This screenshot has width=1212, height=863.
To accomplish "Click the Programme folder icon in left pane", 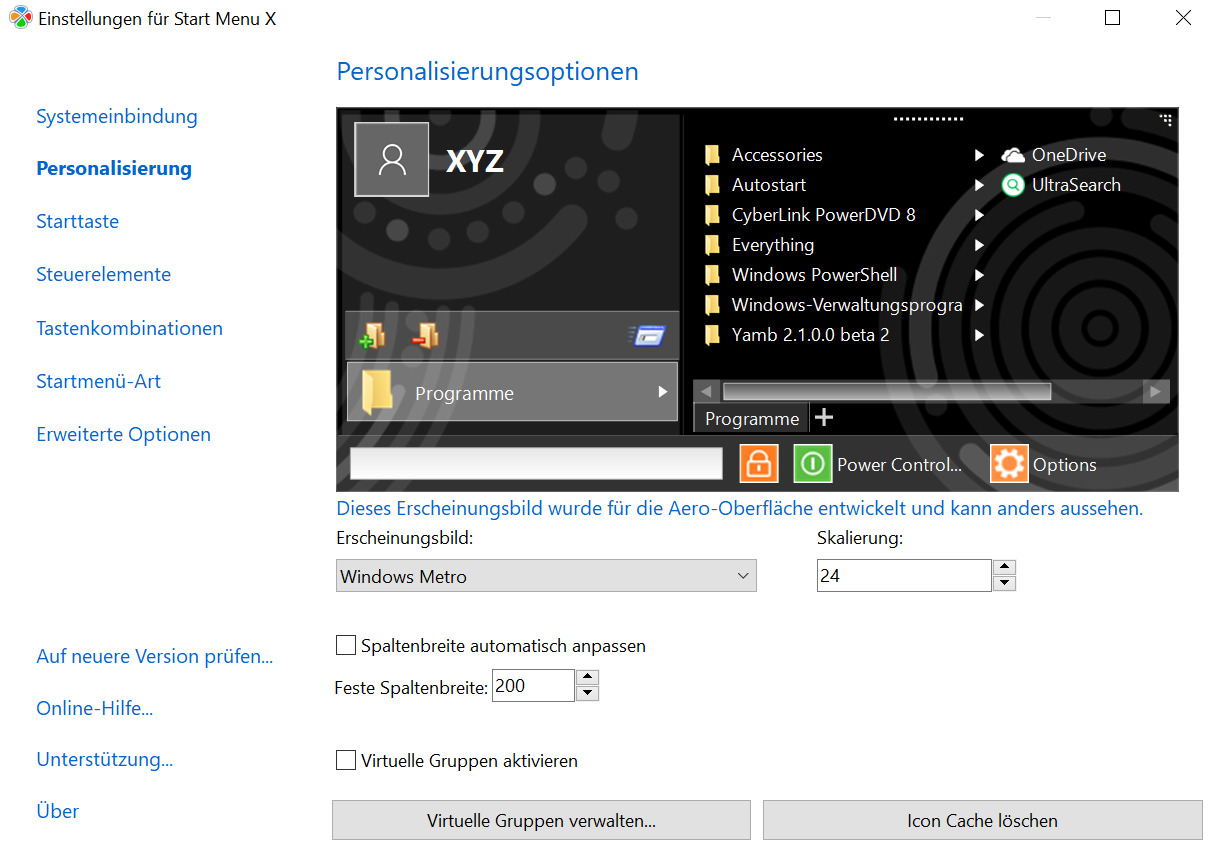I will coord(377,392).
